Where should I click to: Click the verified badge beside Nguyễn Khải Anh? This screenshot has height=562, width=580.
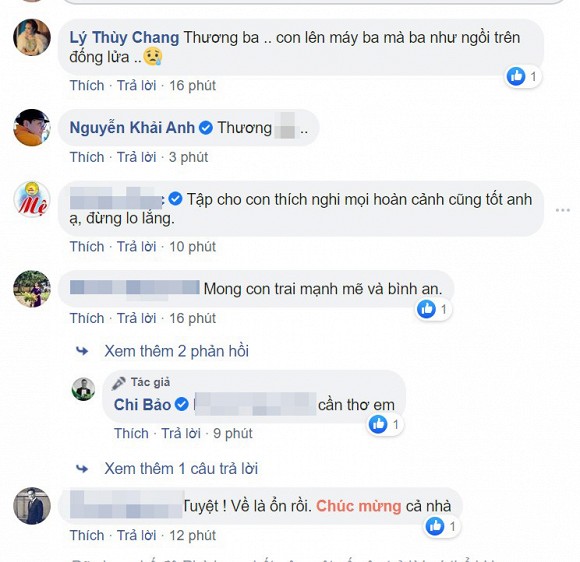[206, 128]
